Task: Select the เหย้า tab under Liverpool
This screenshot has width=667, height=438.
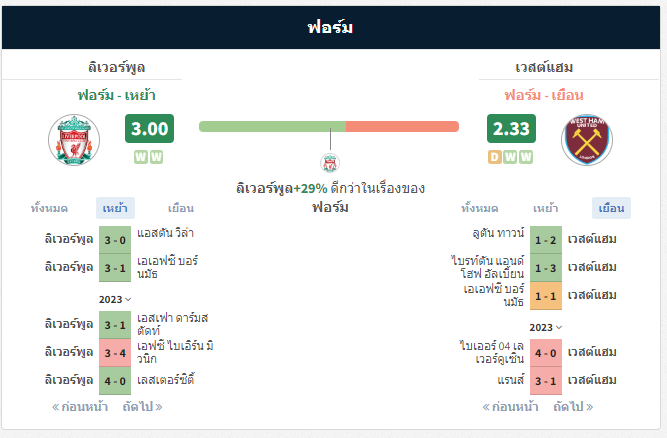Action: 115,208
